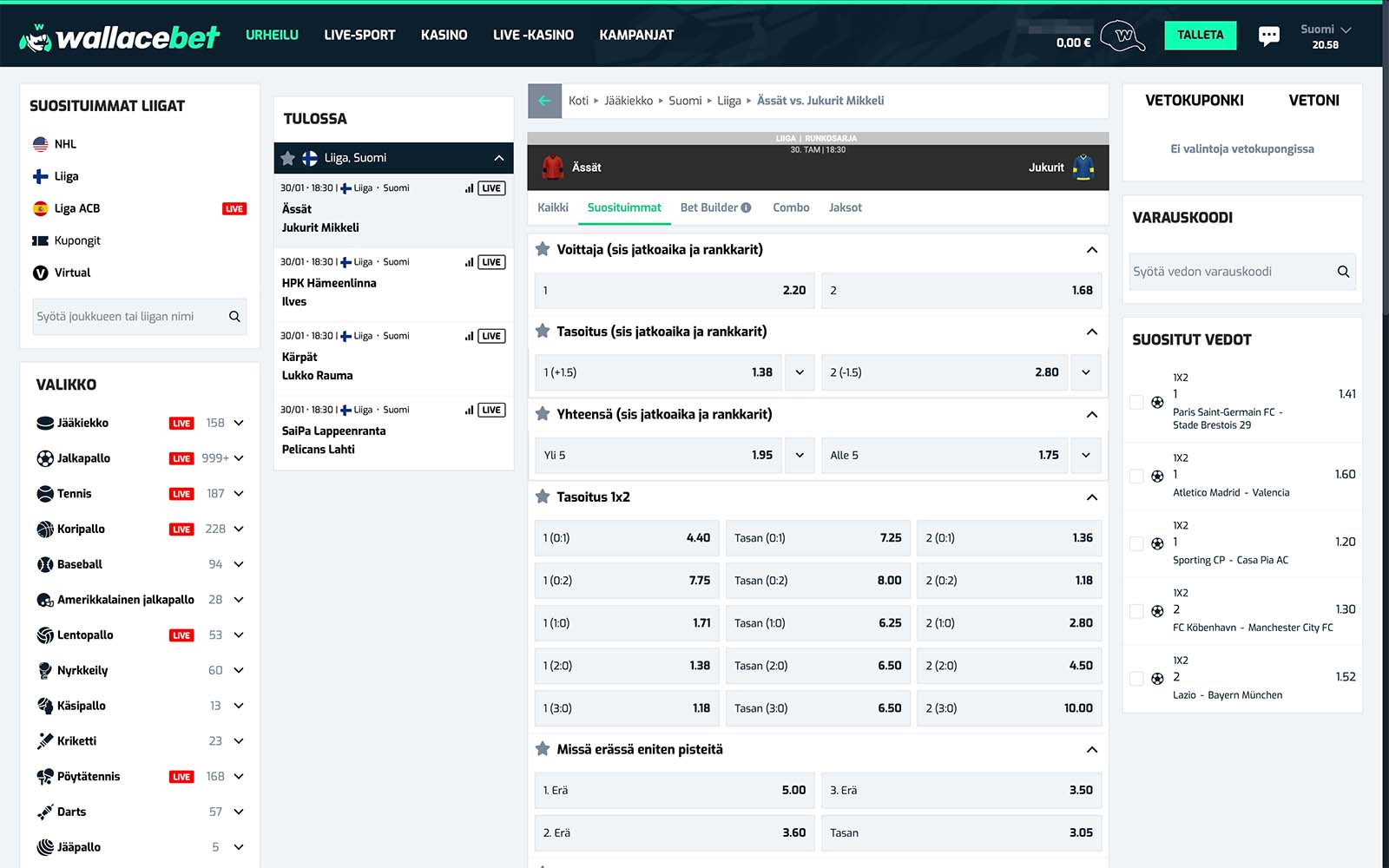
Task: Expand the Jääkiekko sport category
Action: (239, 423)
